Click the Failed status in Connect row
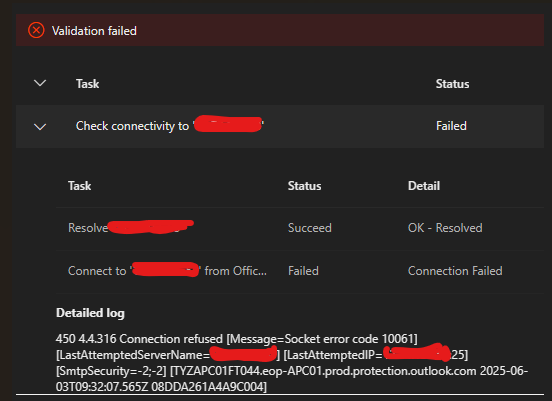This screenshot has height=401, width=552. (x=303, y=271)
